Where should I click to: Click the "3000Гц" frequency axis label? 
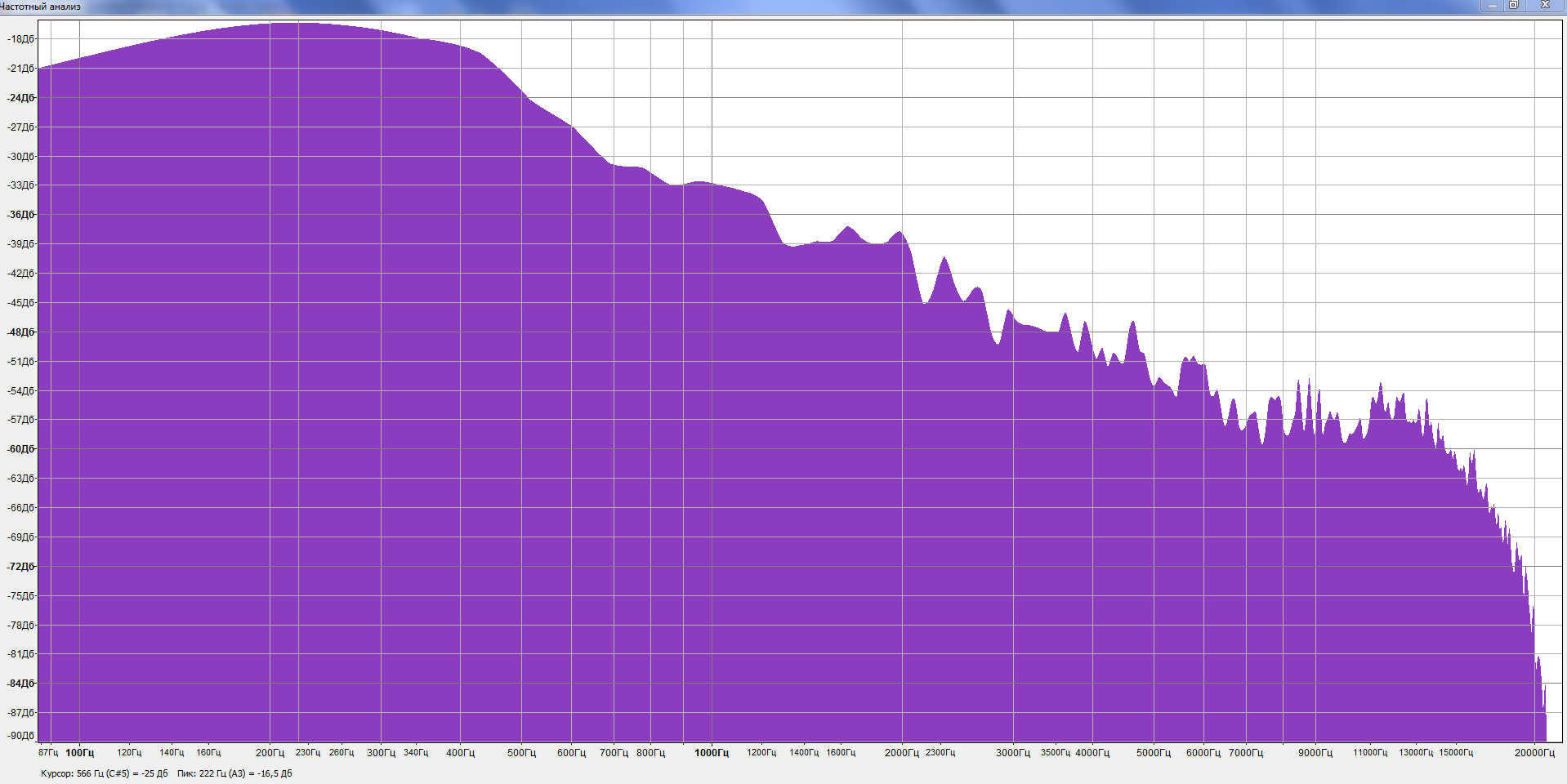pyautogui.click(x=1013, y=753)
